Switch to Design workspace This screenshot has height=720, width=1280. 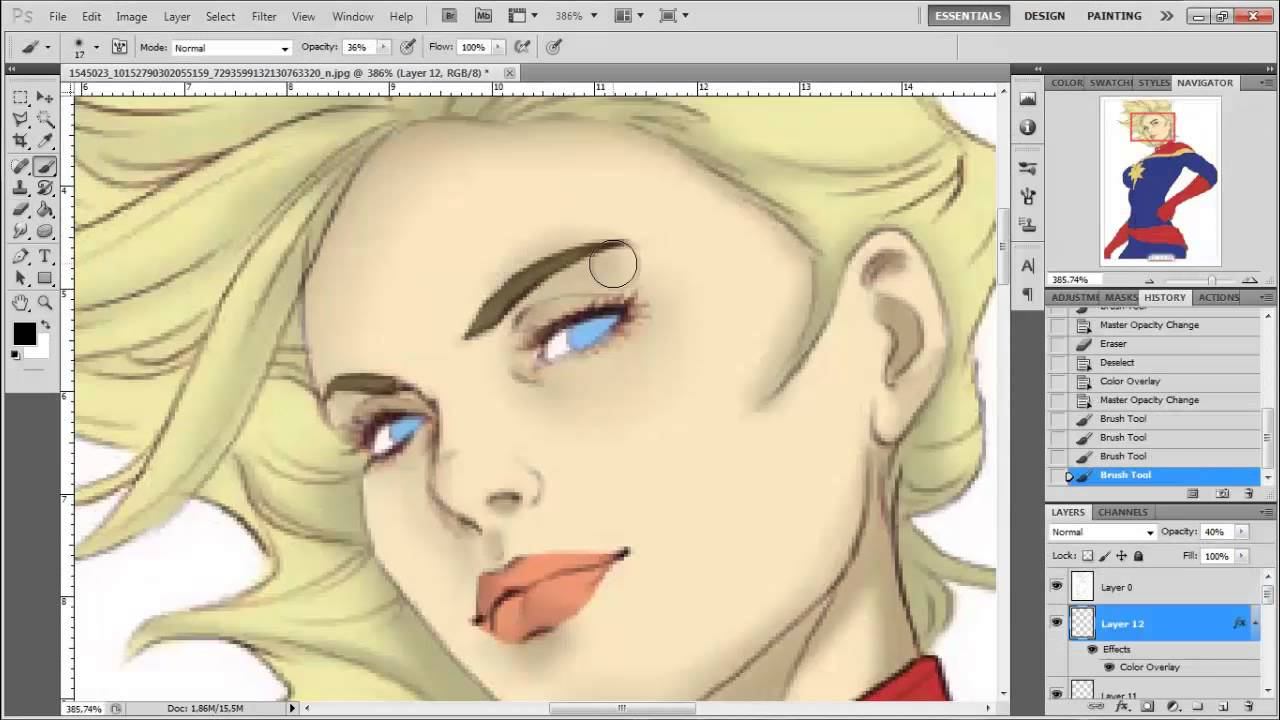coord(1044,16)
